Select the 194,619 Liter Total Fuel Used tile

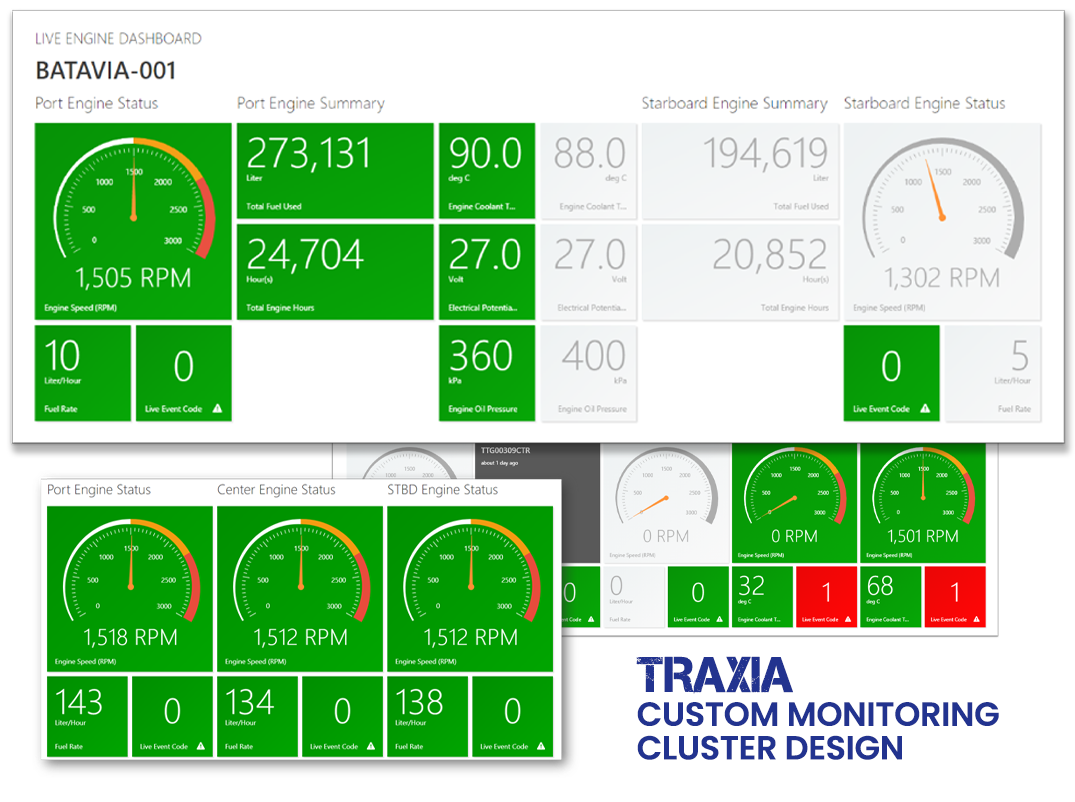tap(739, 170)
